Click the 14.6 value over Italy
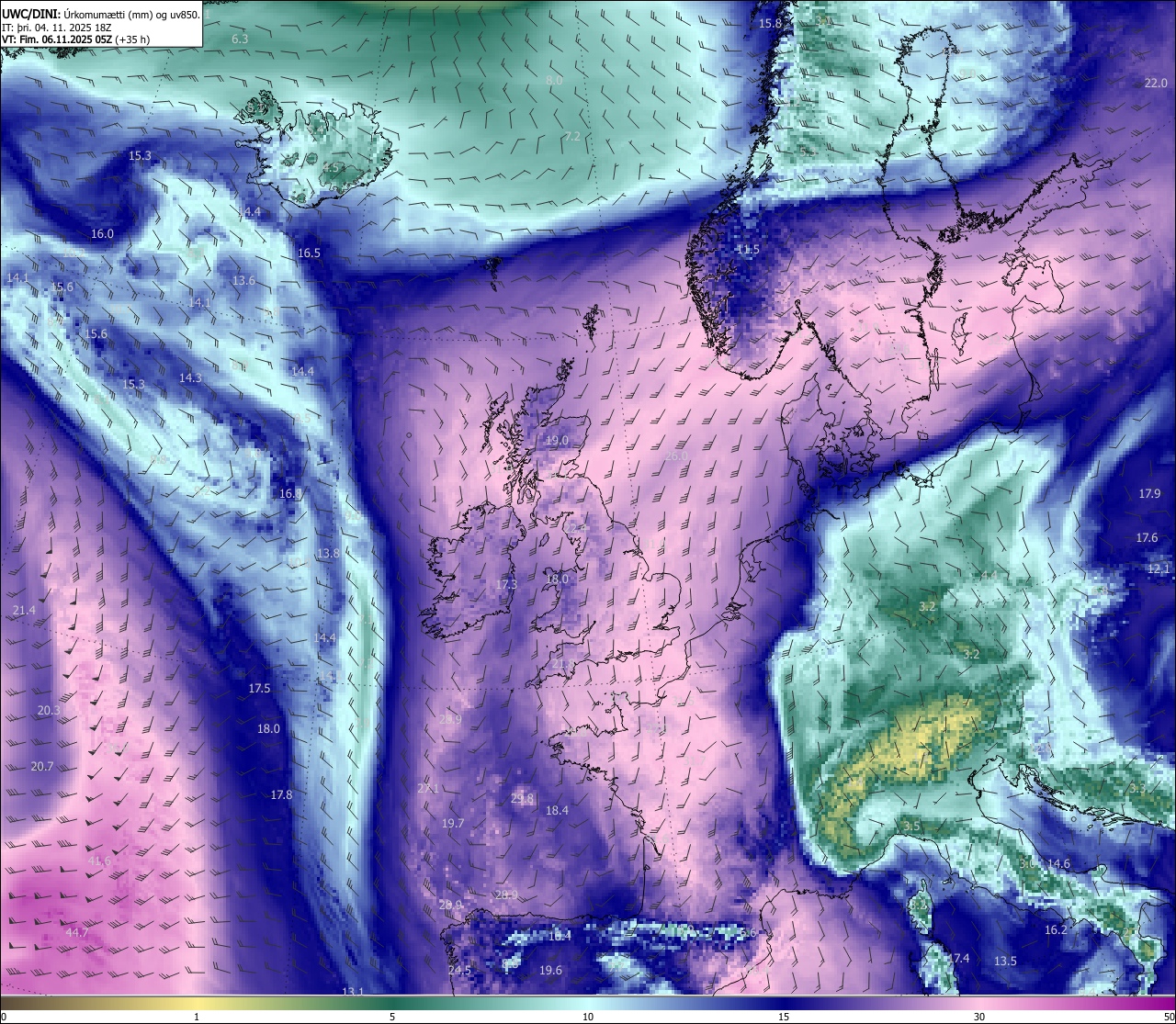Viewport: 1176px width, 1024px height. click(x=1058, y=863)
